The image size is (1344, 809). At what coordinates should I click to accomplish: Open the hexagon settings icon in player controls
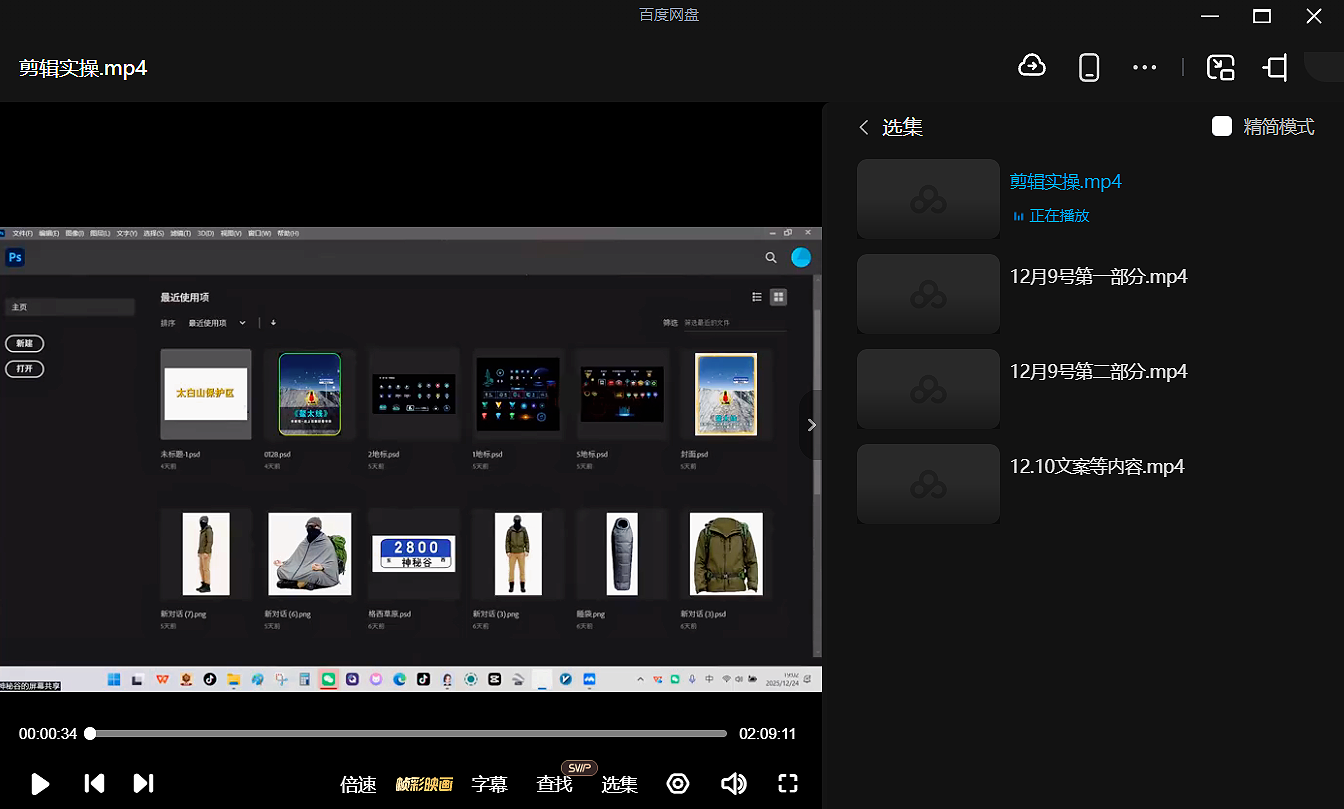coord(678,784)
